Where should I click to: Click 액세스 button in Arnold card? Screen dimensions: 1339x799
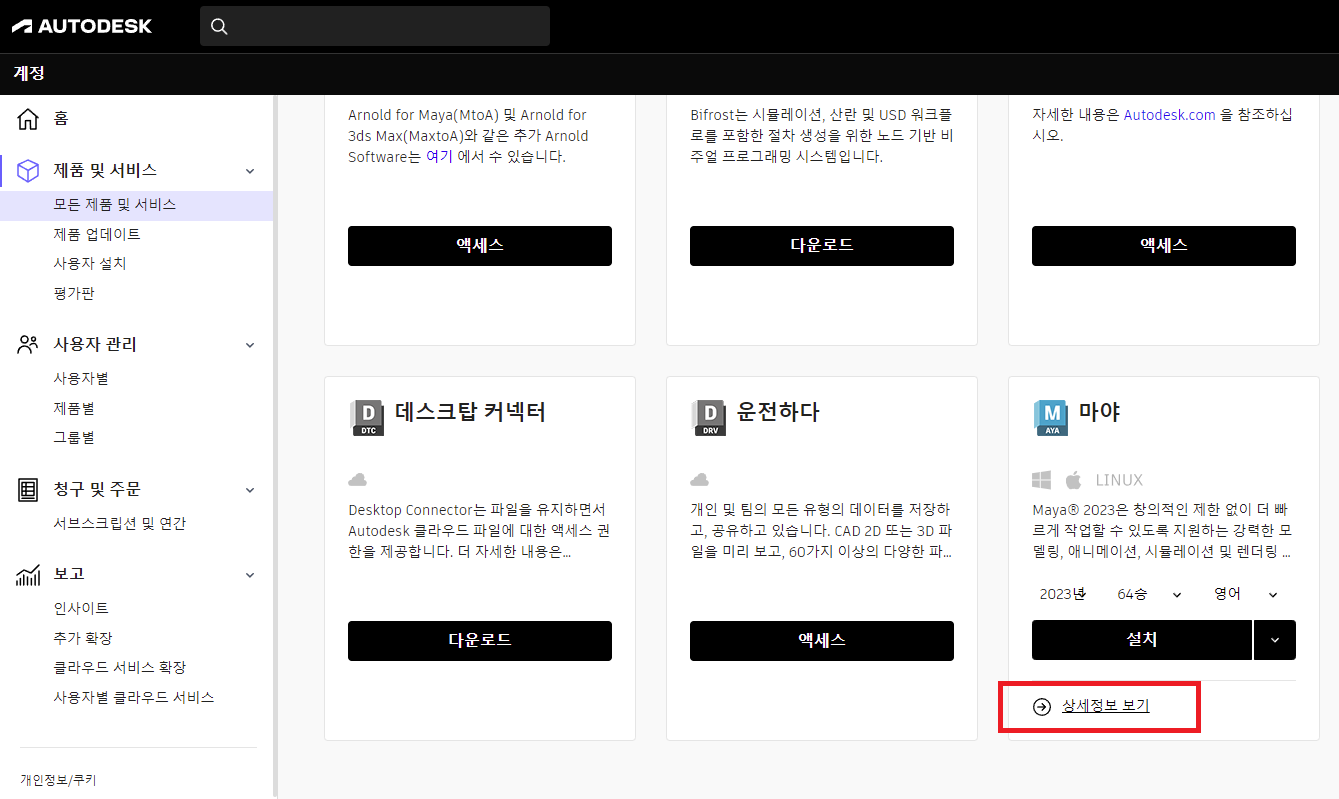[480, 246]
